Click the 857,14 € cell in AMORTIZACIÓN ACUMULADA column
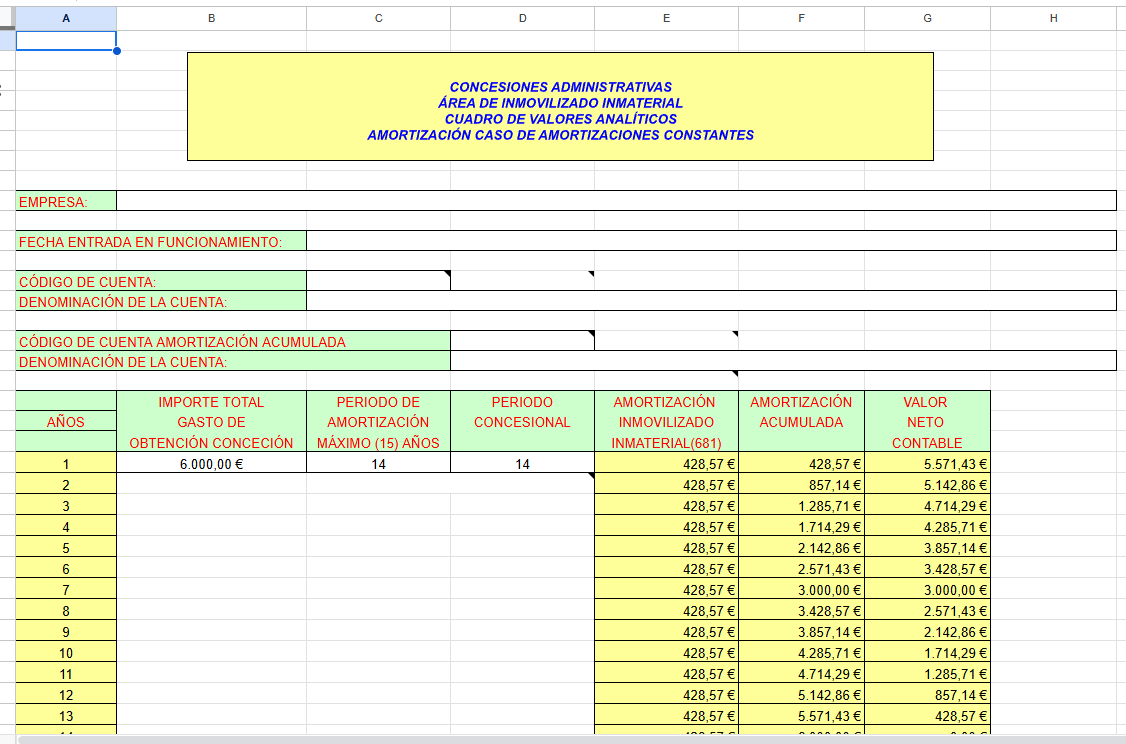The width and height of the screenshot is (1126, 744). coord(801,485)
